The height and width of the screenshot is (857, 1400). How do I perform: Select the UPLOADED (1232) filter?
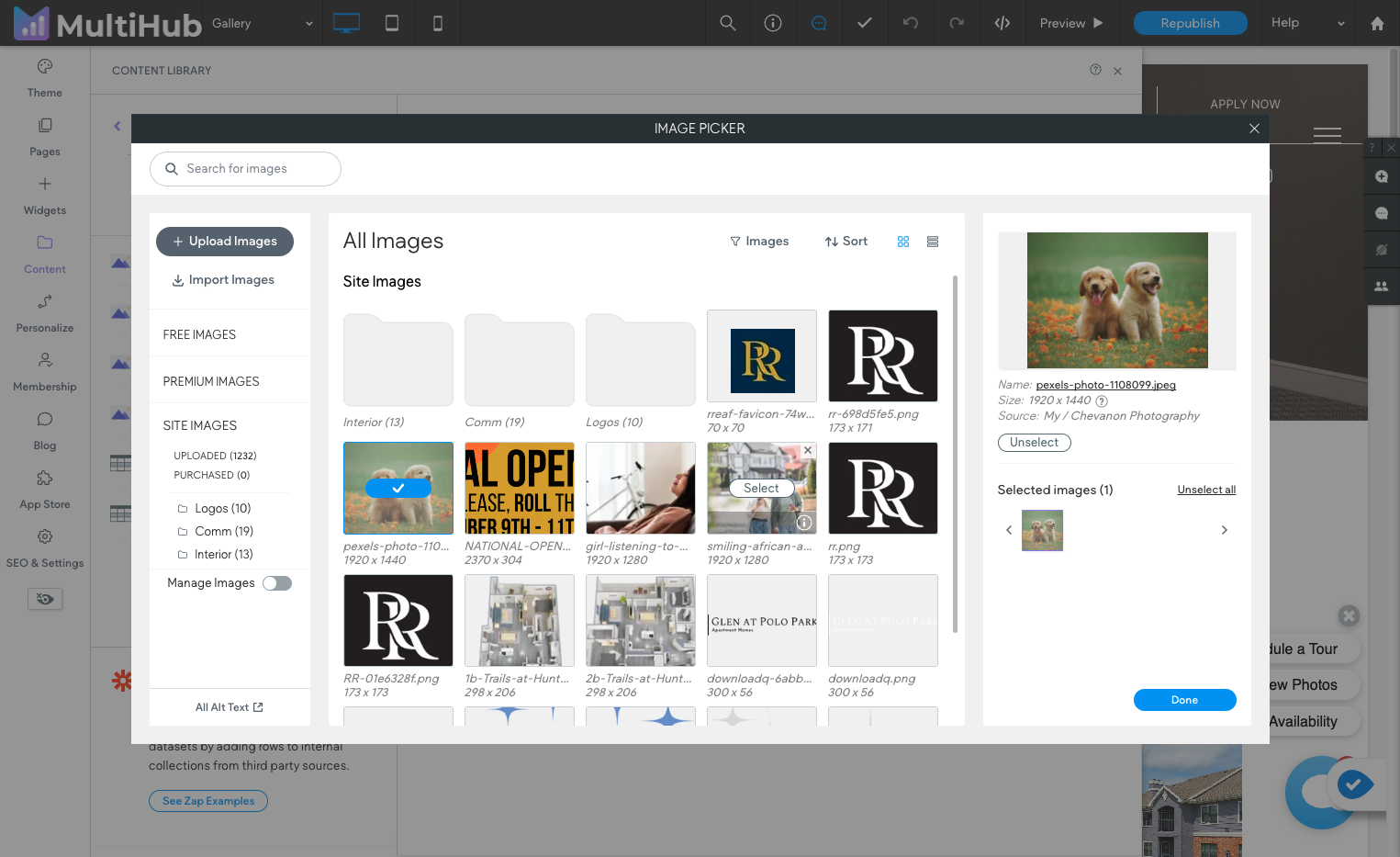215,456
